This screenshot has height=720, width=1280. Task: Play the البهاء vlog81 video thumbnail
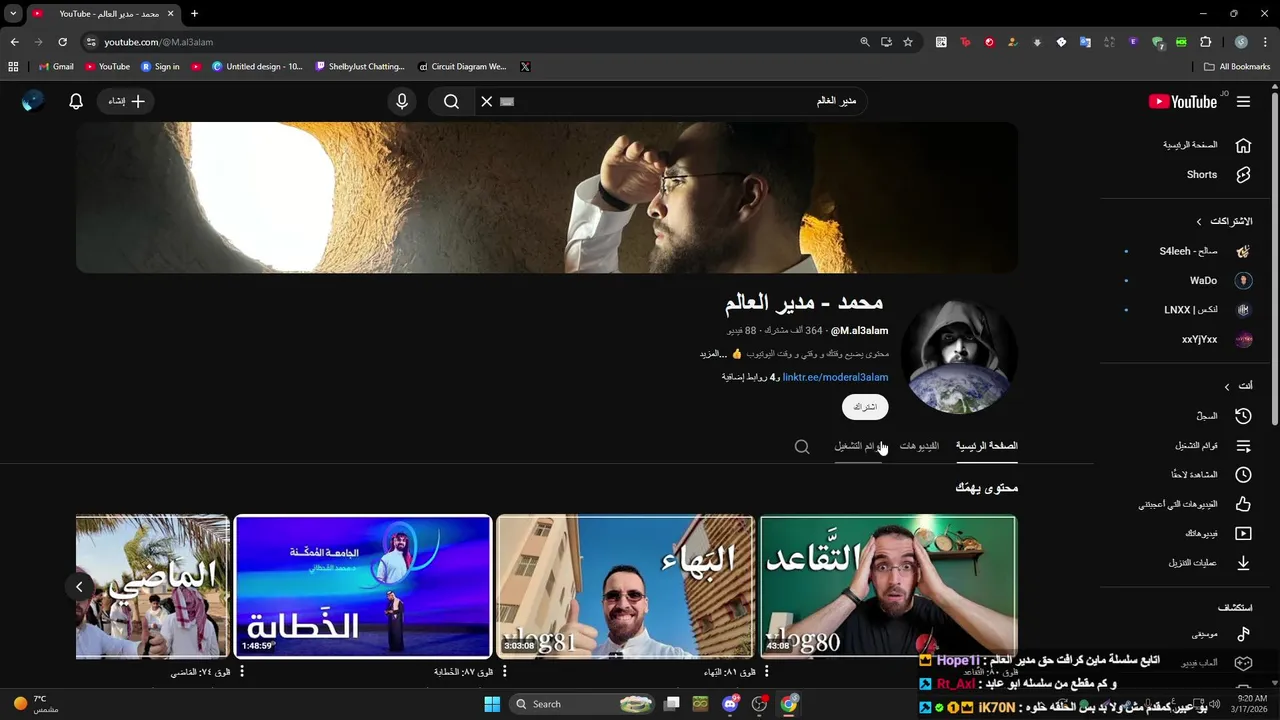tap(625, 586)
